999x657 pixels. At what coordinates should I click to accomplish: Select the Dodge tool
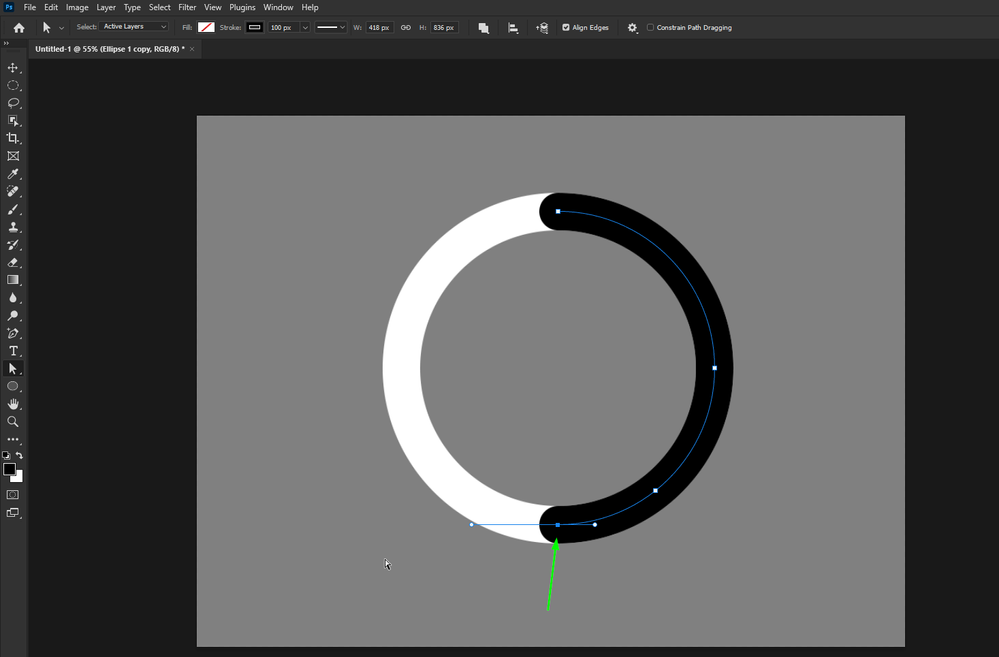pos(13,315)
